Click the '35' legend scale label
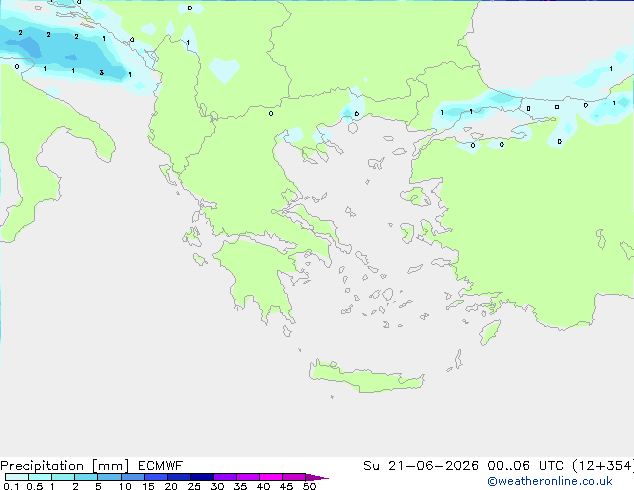Screen dimensions: 634x490 [x=240, y=486]
